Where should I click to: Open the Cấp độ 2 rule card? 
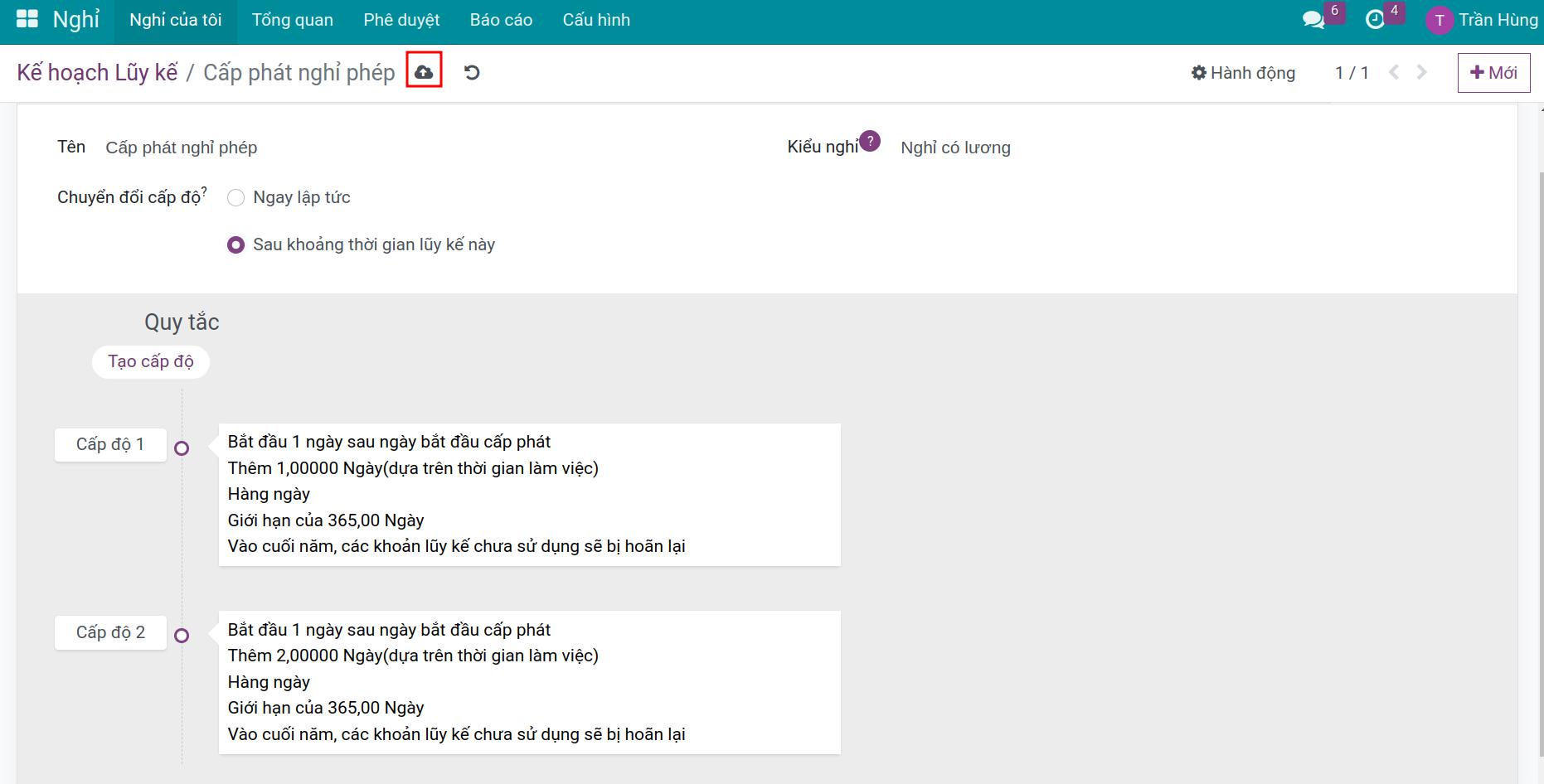529,682
